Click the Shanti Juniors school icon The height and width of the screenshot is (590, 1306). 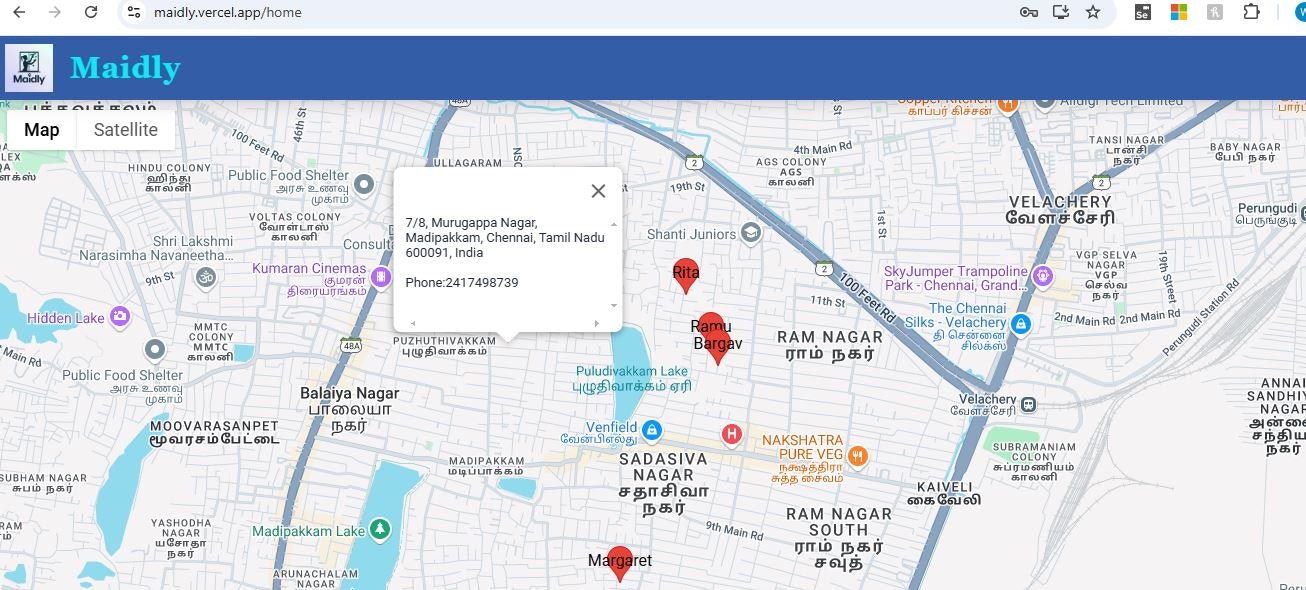[x=750, y=233]
